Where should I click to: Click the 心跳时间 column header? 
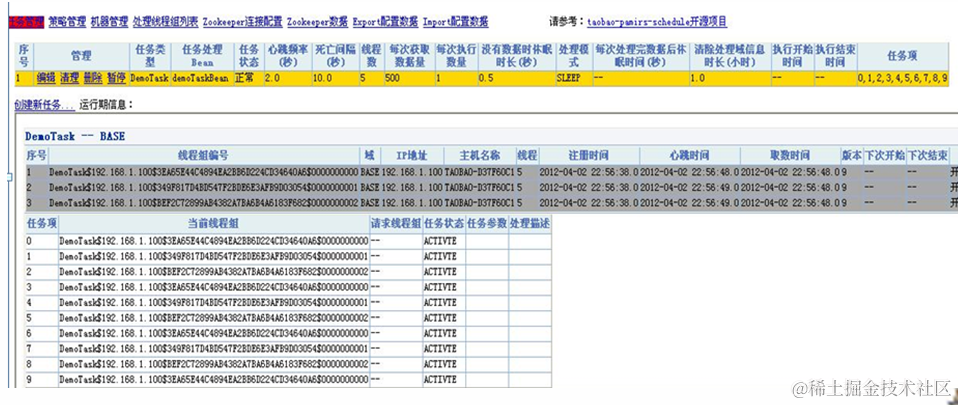[x=690, y=155]
